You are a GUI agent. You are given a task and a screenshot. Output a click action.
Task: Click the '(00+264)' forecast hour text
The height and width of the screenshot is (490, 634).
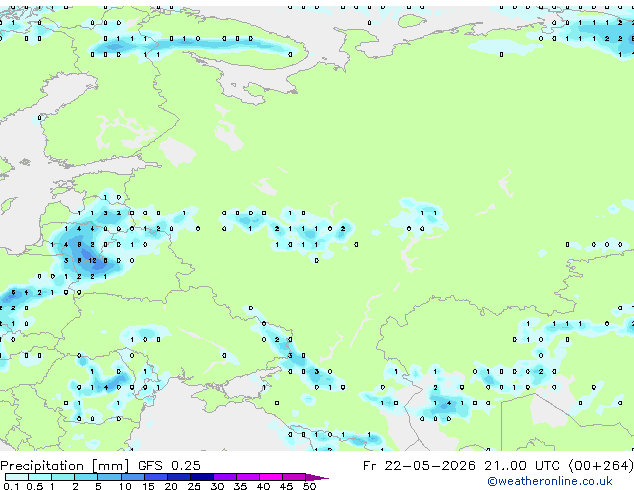[x=601, y=466]
